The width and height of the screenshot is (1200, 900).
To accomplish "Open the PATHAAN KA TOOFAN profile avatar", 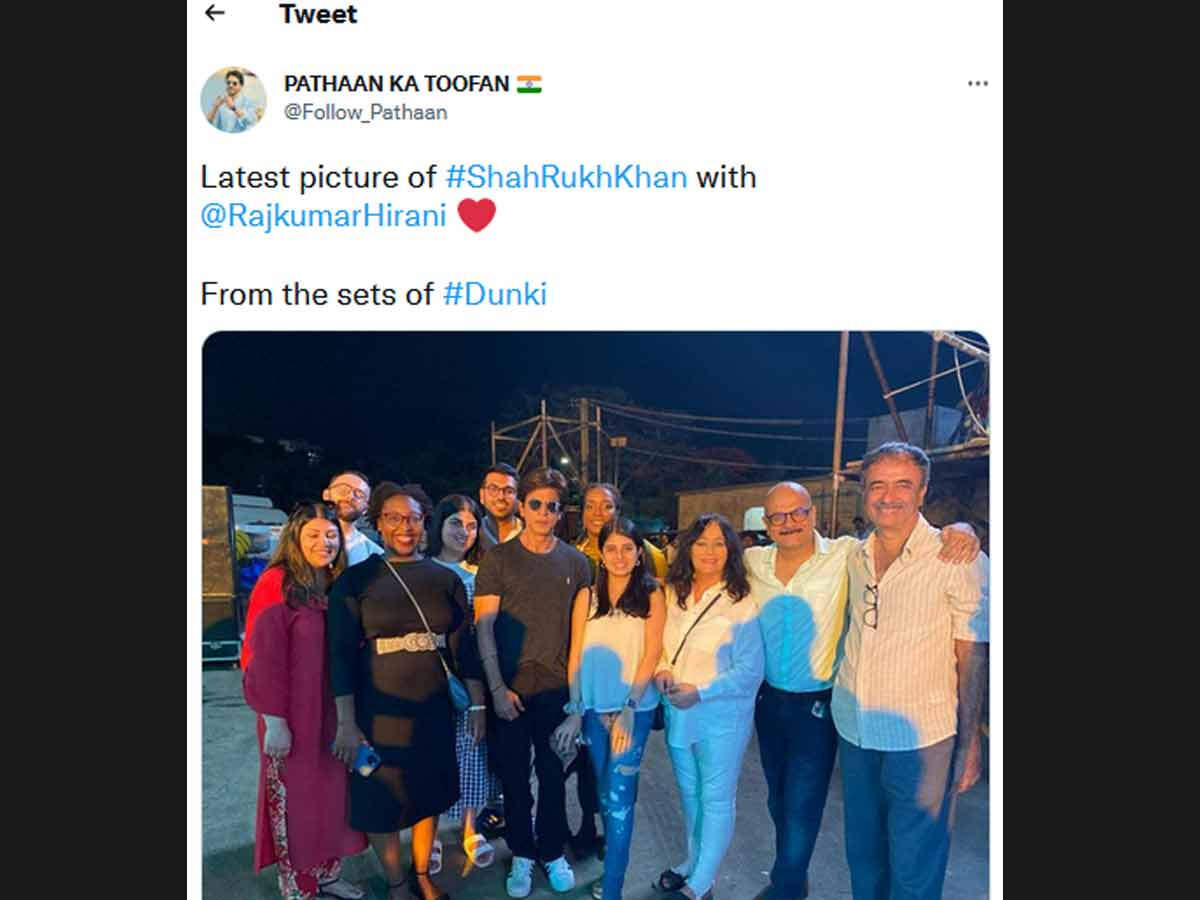I will [233, 100].
